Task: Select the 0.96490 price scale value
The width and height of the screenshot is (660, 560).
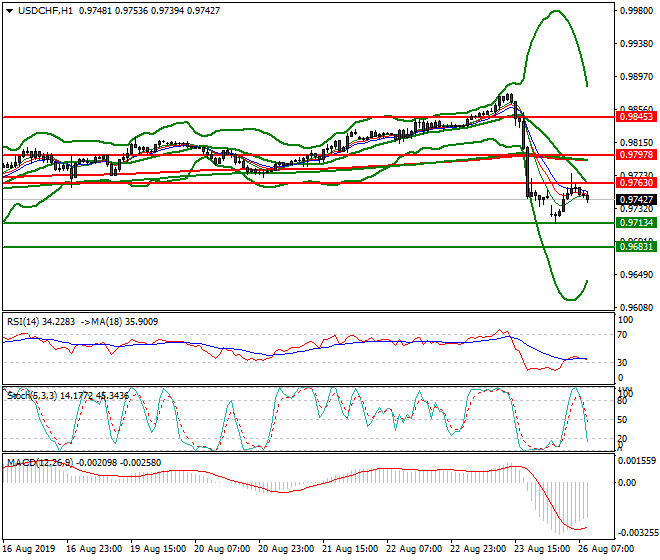Action: [637, 275]
